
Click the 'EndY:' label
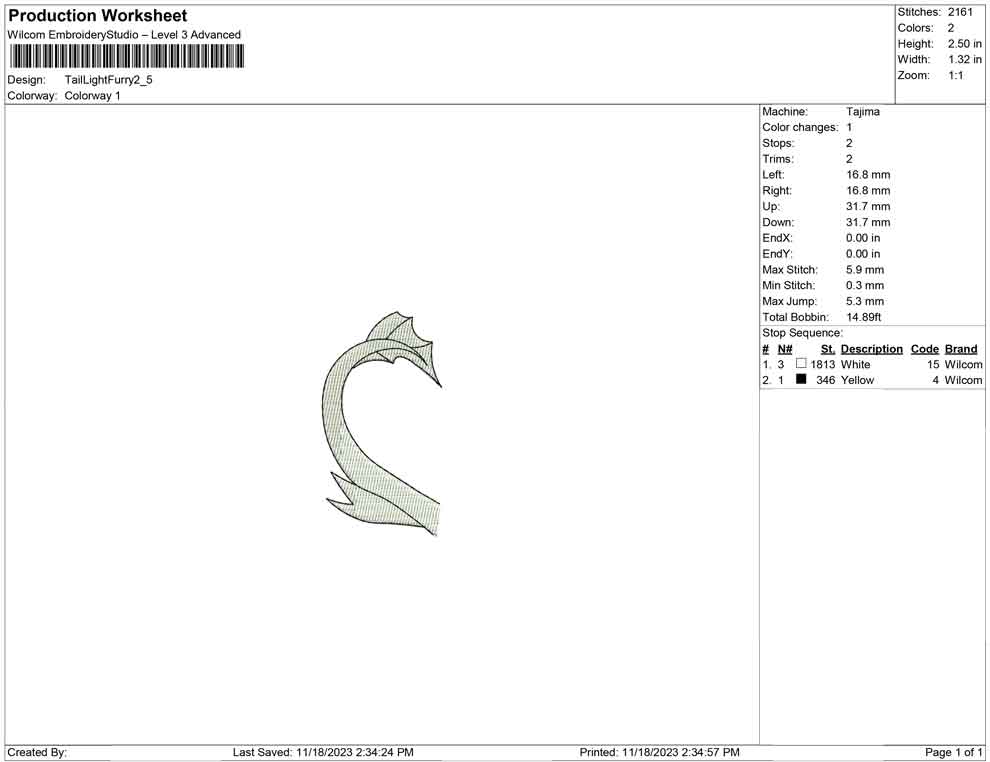(777, 254)
